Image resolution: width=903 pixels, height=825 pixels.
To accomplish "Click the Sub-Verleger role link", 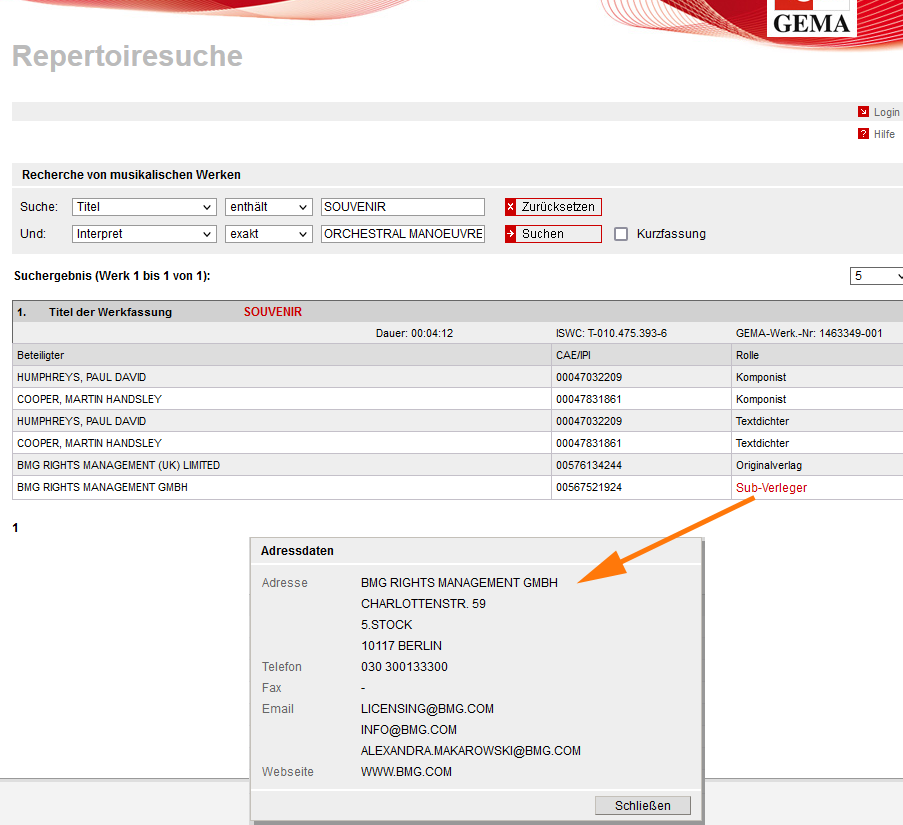I will pos(771,488).
